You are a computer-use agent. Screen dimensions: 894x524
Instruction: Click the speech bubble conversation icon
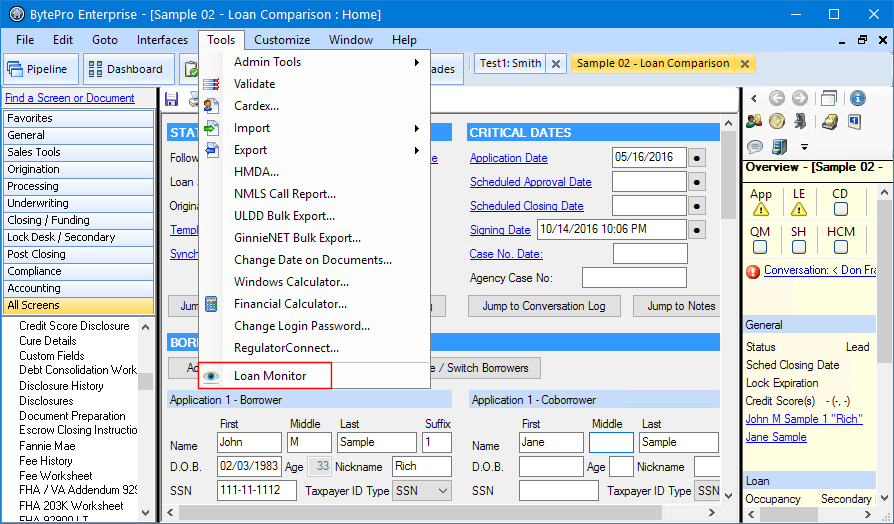(755, 147)
